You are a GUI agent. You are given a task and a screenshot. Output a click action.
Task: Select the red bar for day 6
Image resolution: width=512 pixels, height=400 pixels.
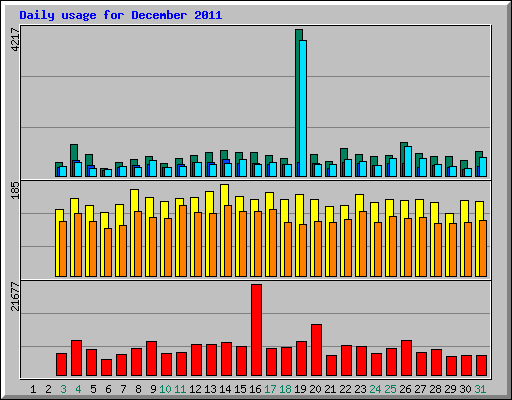coord(106,368)
